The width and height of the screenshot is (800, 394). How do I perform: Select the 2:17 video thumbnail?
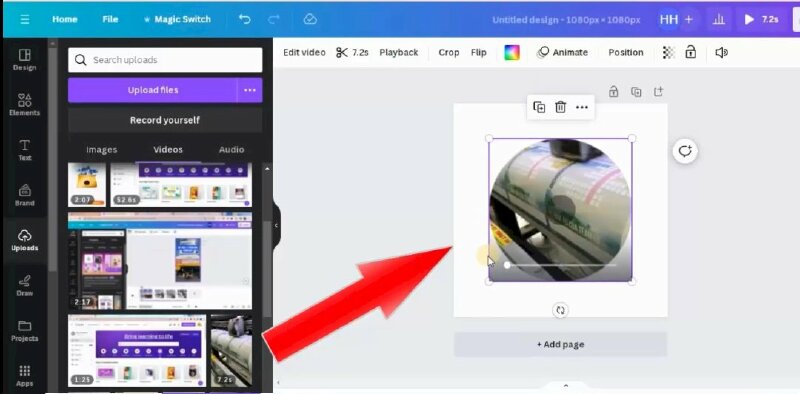(x=160, y=261)
